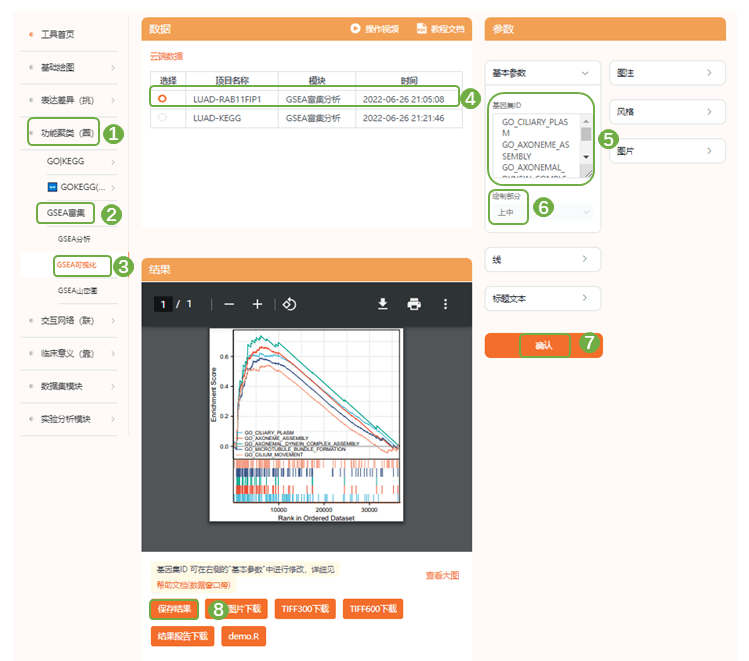Click the 时间 column header
749x661 pixels.
tap(409, 80)
